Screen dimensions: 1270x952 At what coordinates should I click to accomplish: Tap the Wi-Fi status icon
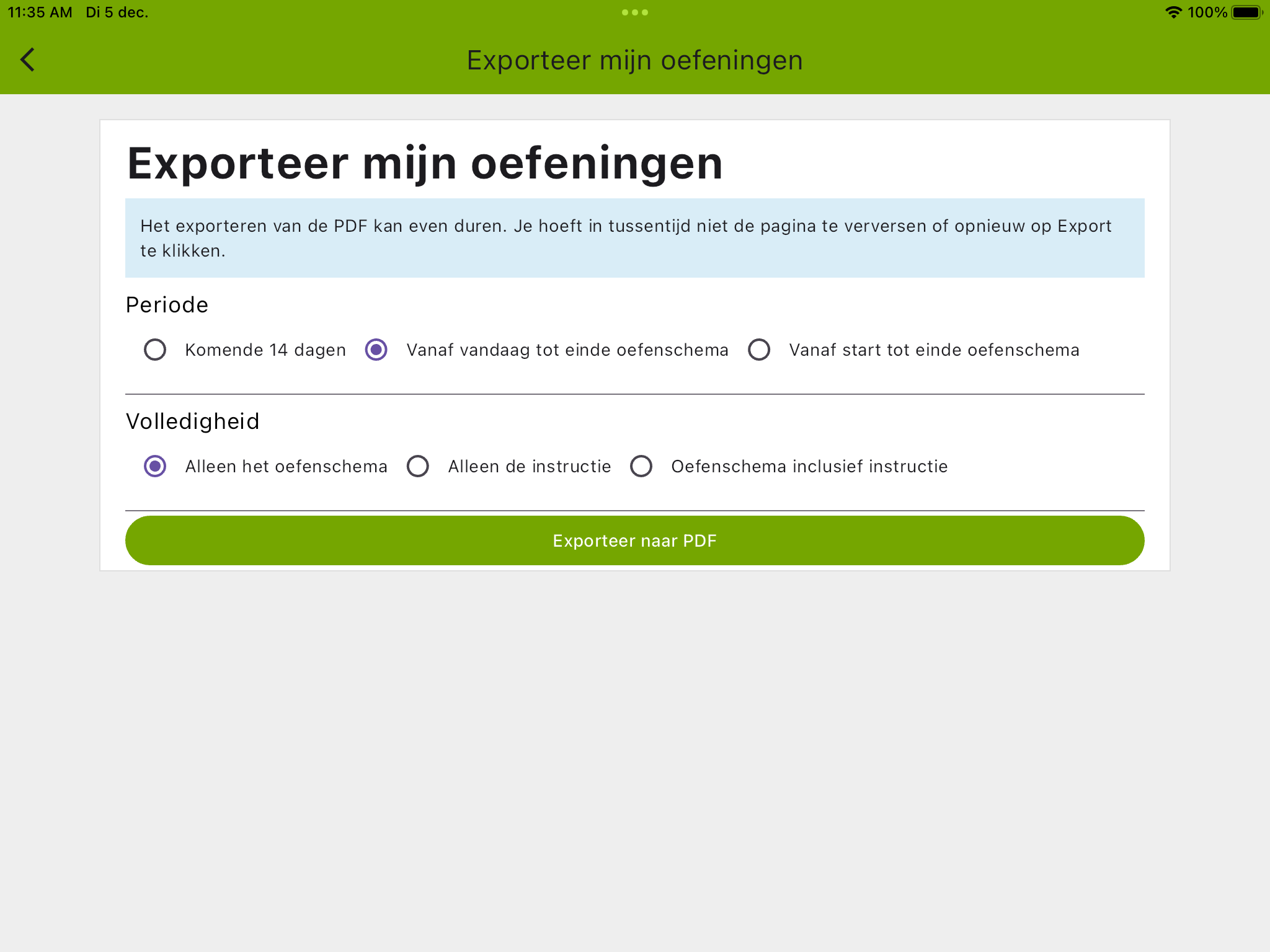click(1173, 12)
